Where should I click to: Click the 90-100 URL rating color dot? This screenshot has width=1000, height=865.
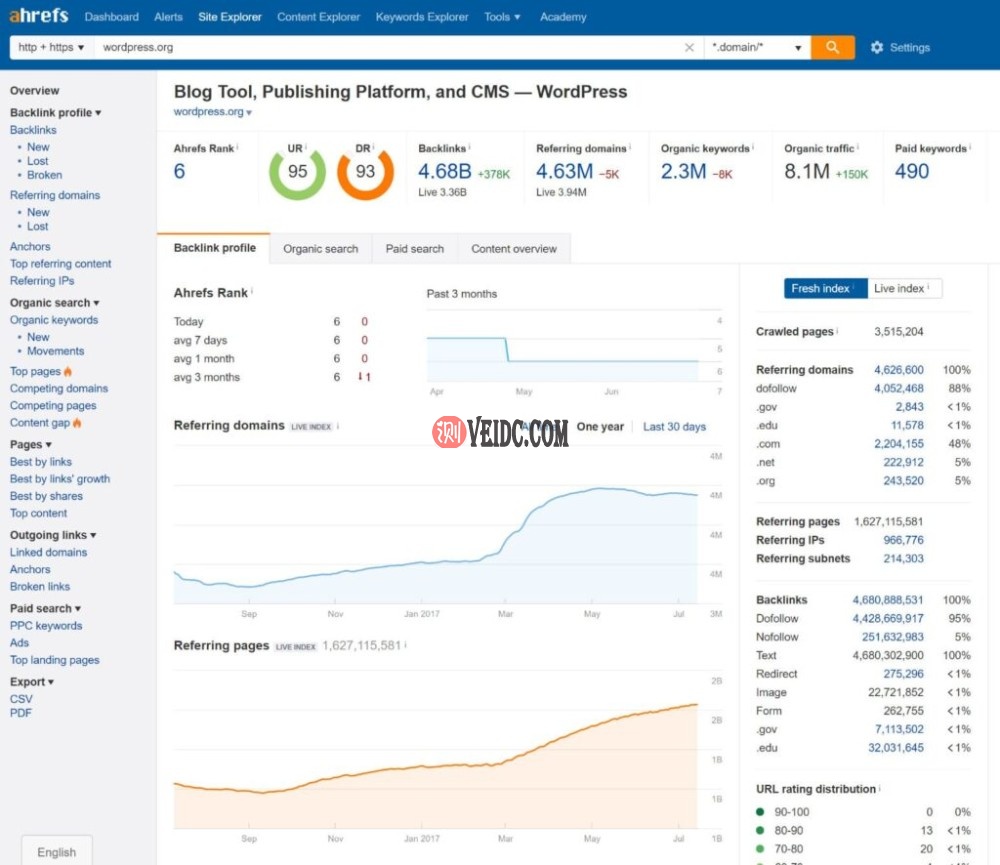(761, 812)
